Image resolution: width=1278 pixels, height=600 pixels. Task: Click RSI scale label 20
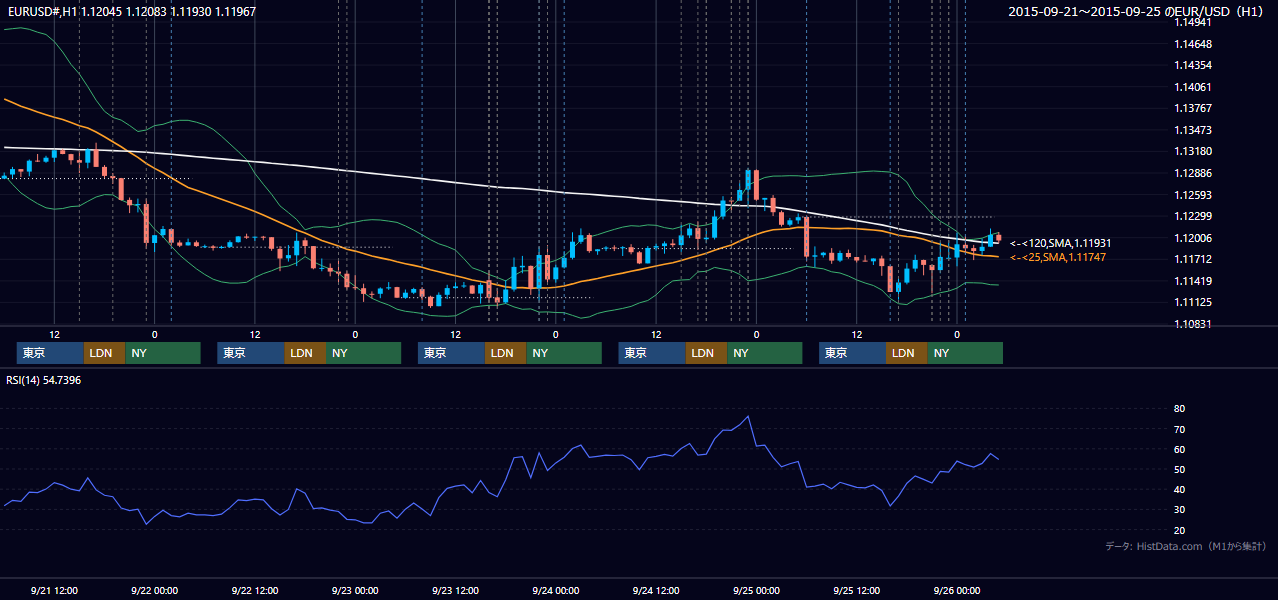(1180, 530)
